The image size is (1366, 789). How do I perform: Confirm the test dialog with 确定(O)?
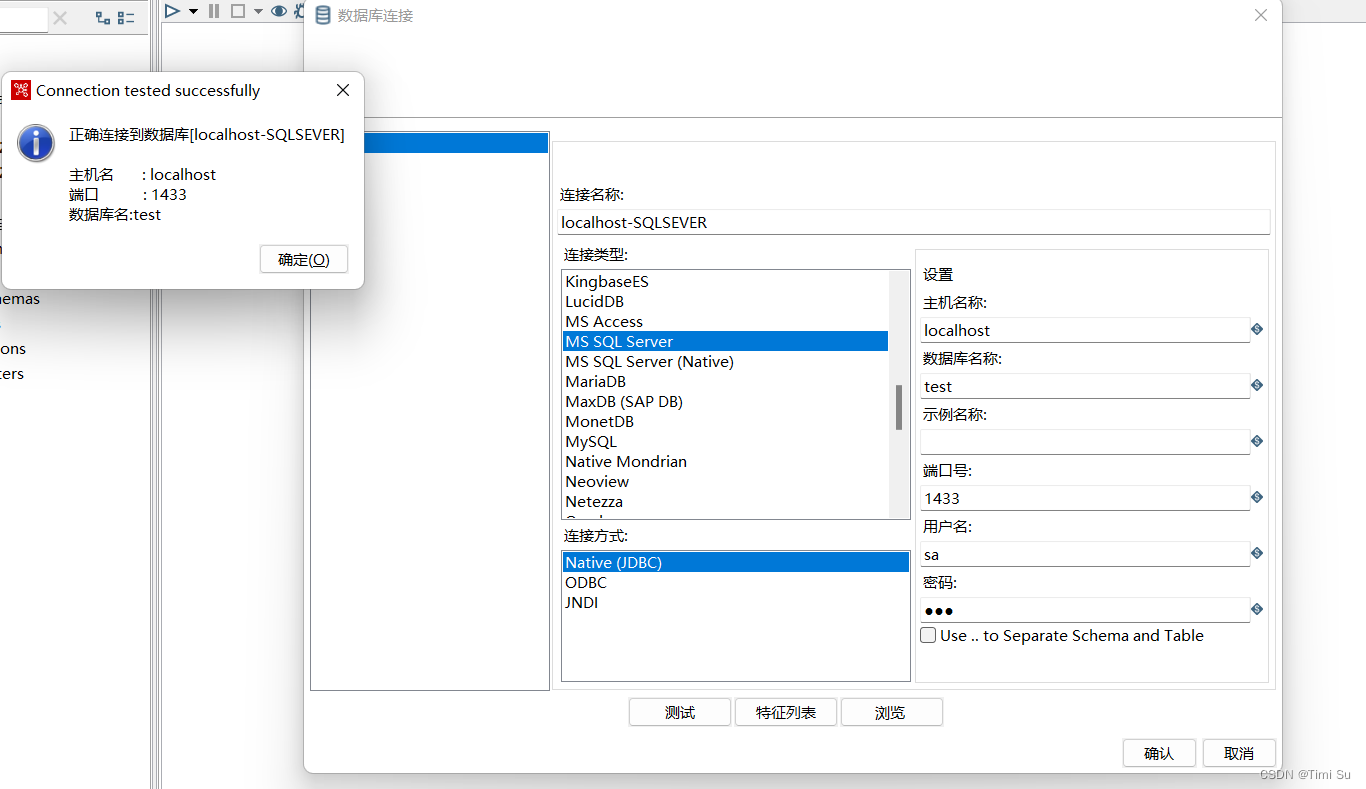pos(303,258)
